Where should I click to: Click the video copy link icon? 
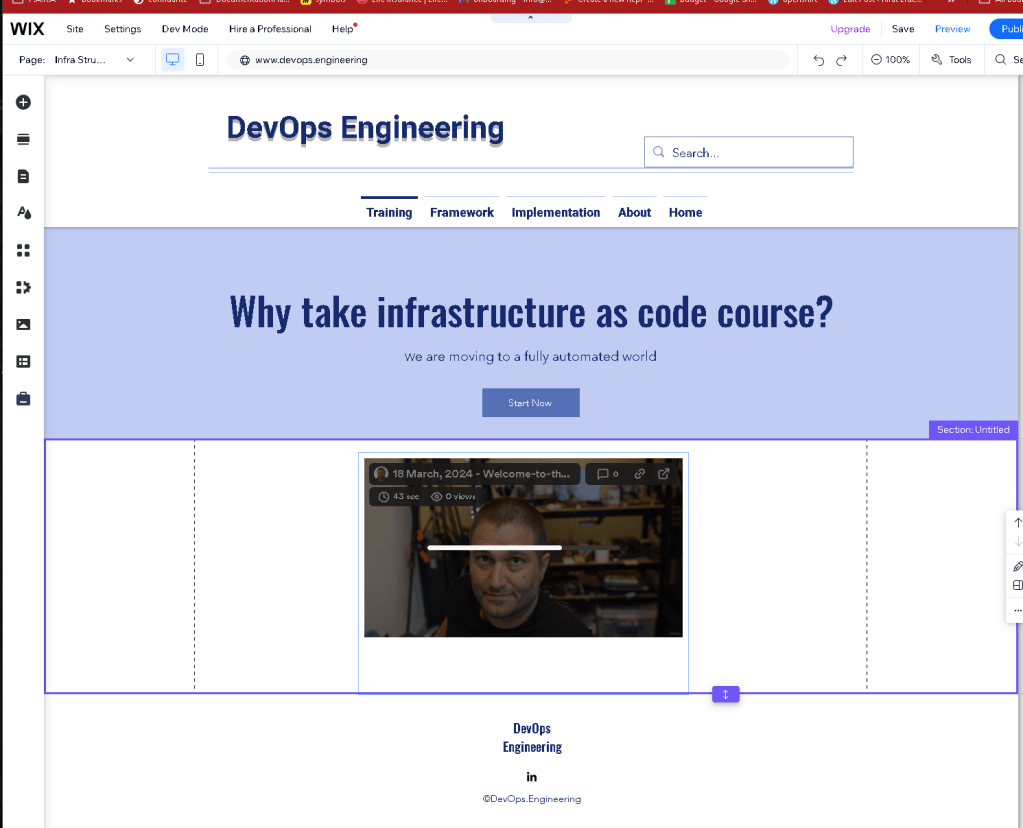[640, 474]
